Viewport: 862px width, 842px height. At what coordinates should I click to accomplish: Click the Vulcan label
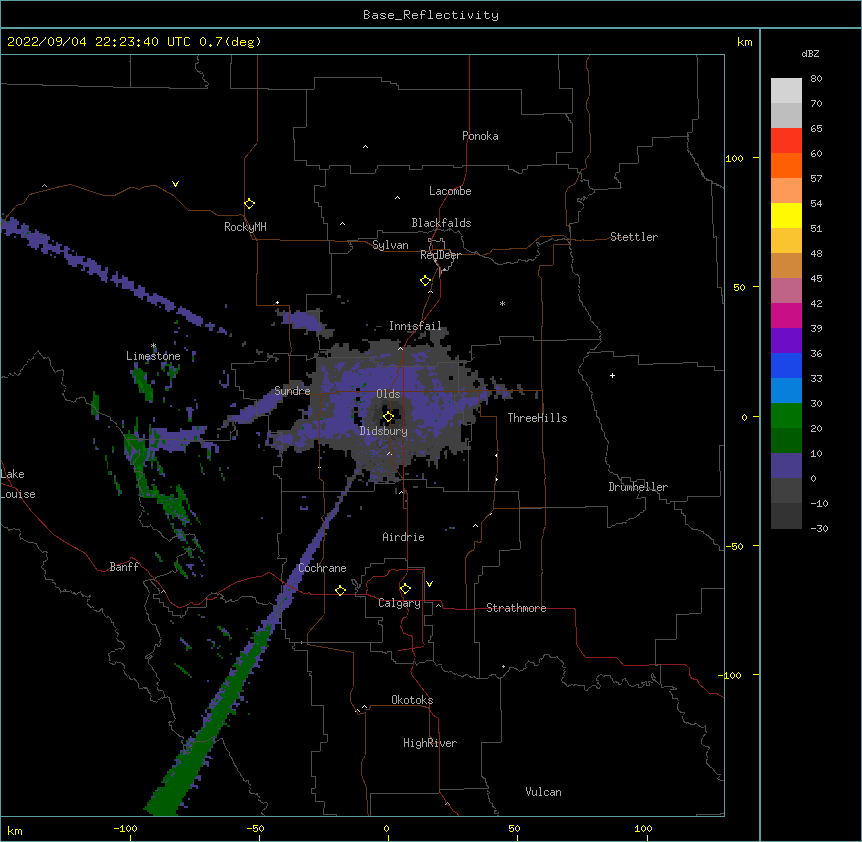pyautogui.click(x=543, y=792)
